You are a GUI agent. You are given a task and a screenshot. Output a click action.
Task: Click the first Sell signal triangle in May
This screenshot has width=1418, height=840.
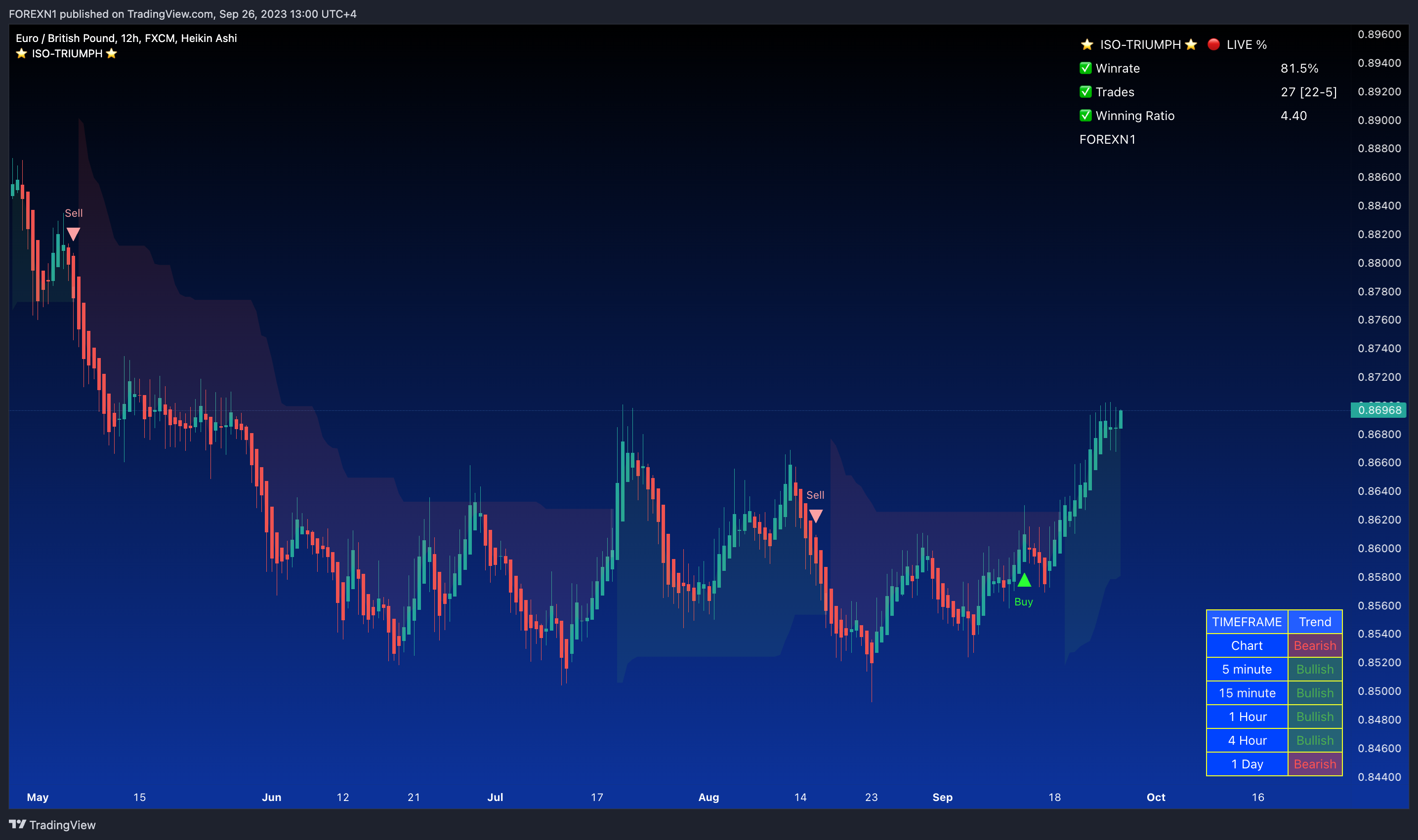point(73,234)
